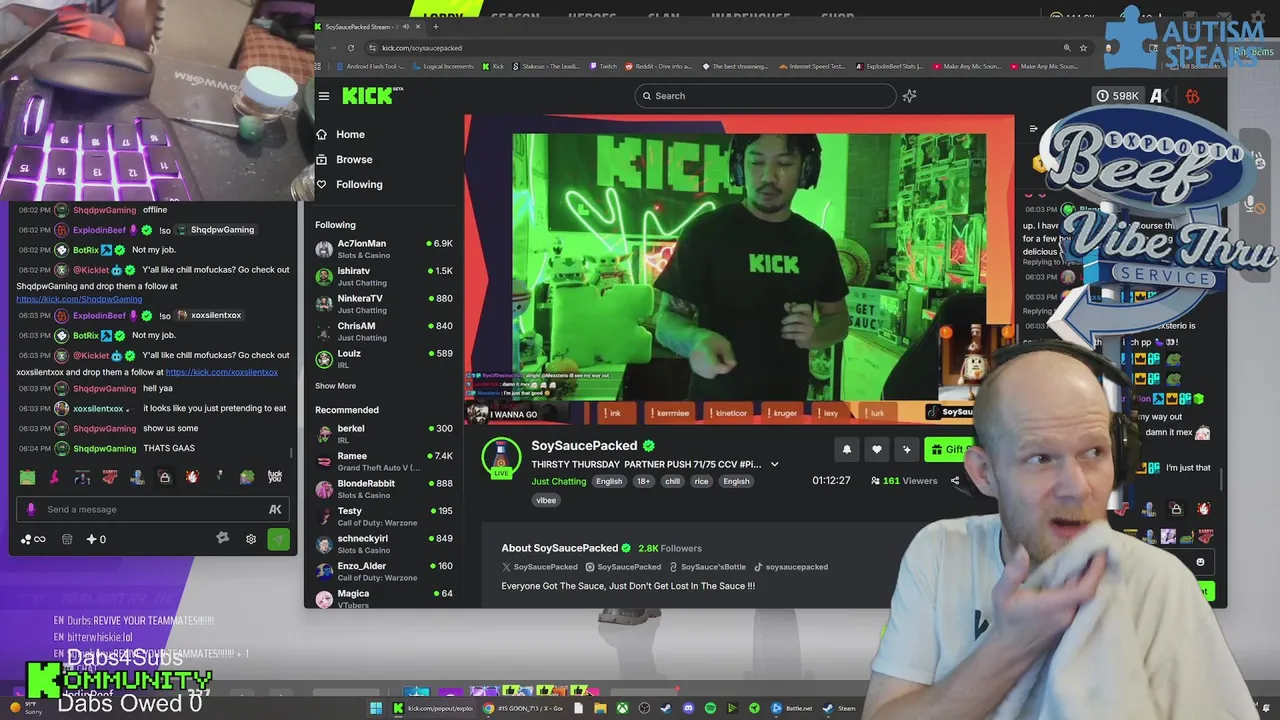Open the Windows Start button
1280x720 pixels.
coord(376,708)
